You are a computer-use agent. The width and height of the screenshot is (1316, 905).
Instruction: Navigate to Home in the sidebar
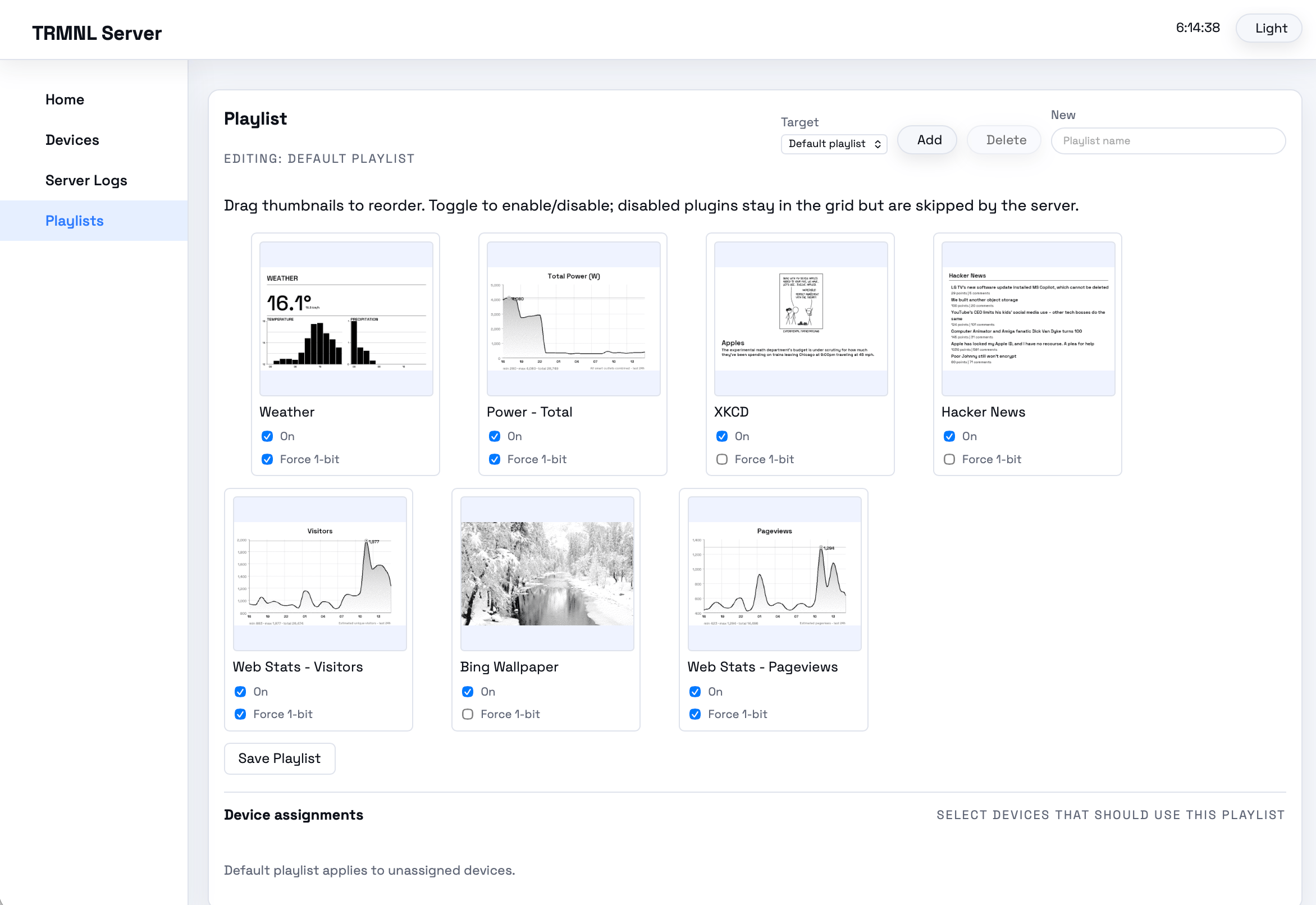tap(65, 100)
